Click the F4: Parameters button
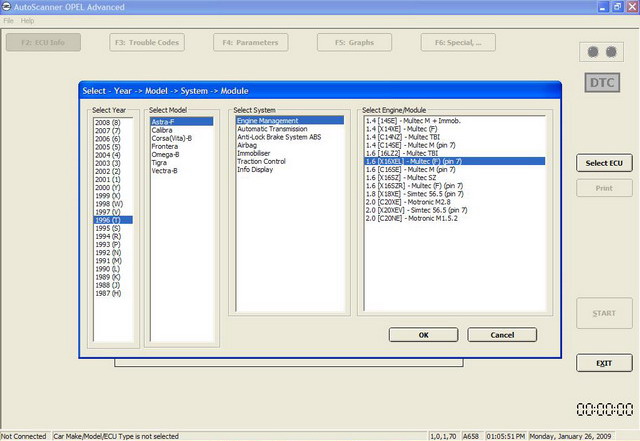The height and width of the screenshot is (441, 640). click(251, 42)
